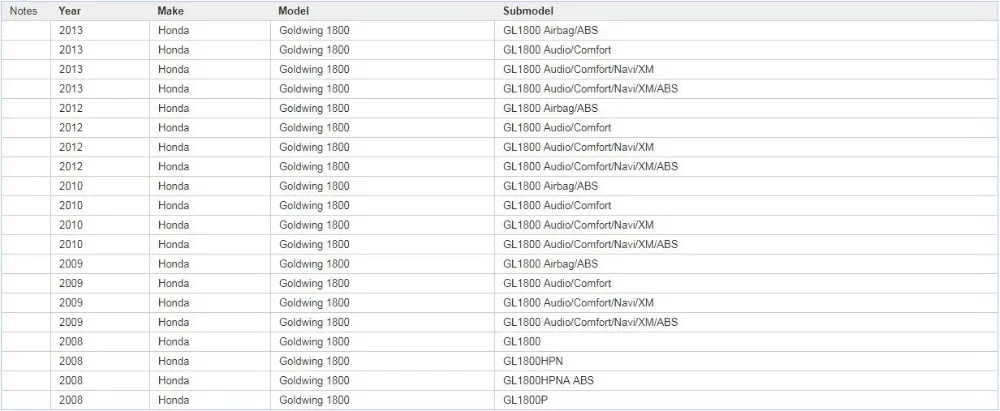Viewport: 1000px width, 411px height.
Task: Click year 2010 in Audio/Comfort/Navi/XM/ABS row
Action: click(x=71, y=244)
